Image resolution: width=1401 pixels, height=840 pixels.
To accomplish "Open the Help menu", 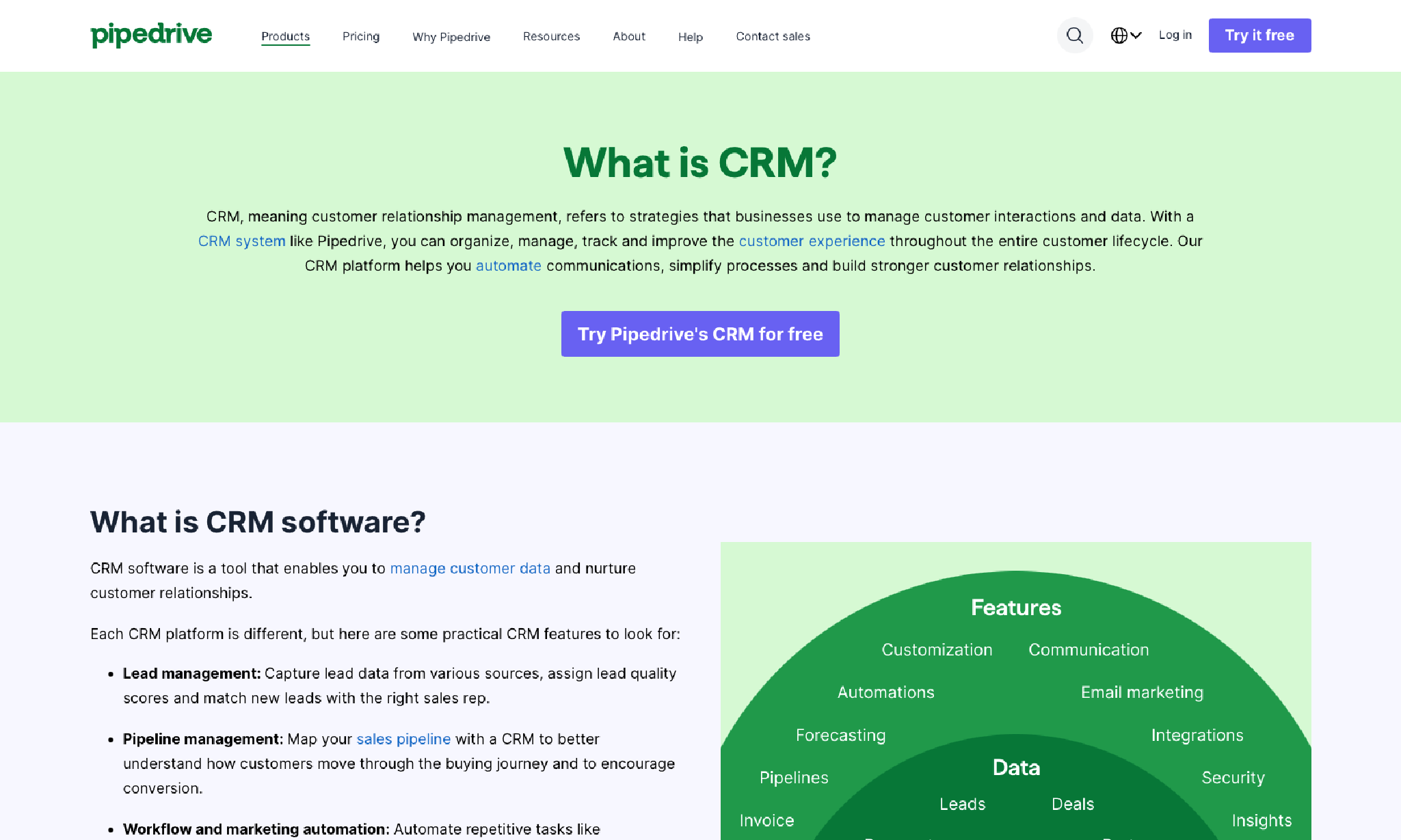I will [x=691, y=38].
